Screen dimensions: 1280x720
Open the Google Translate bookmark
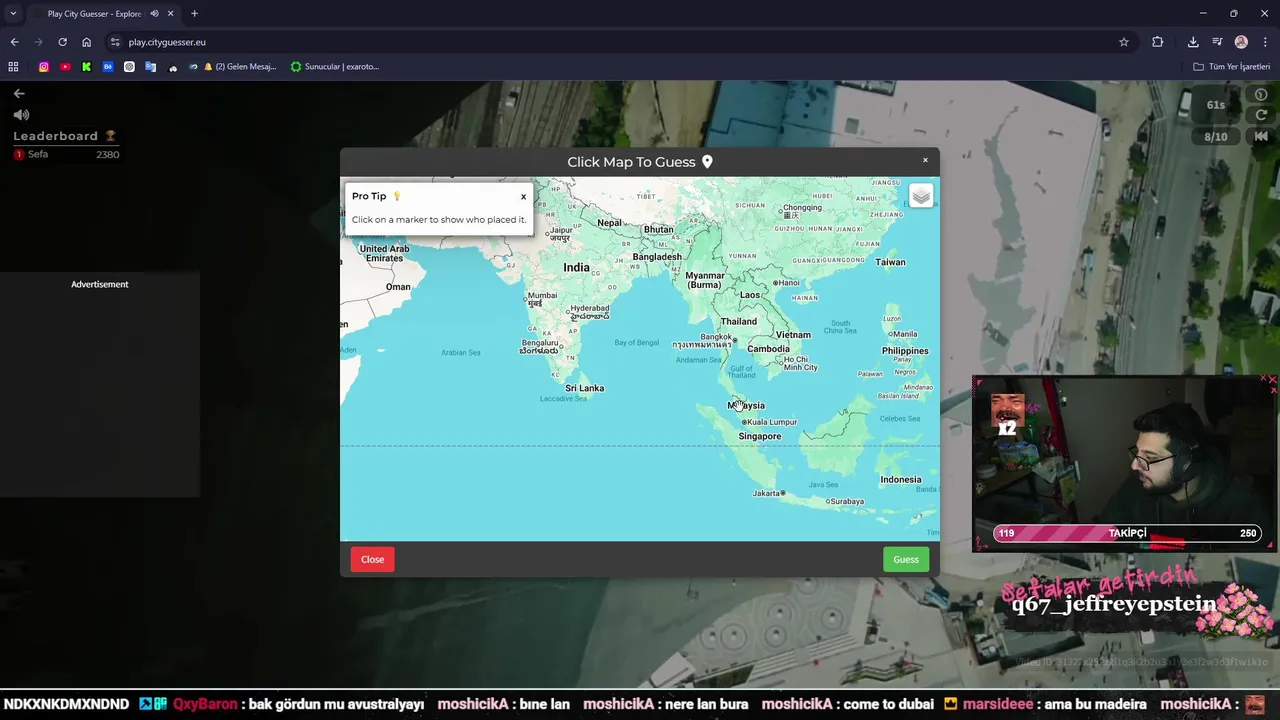[151, 67]
